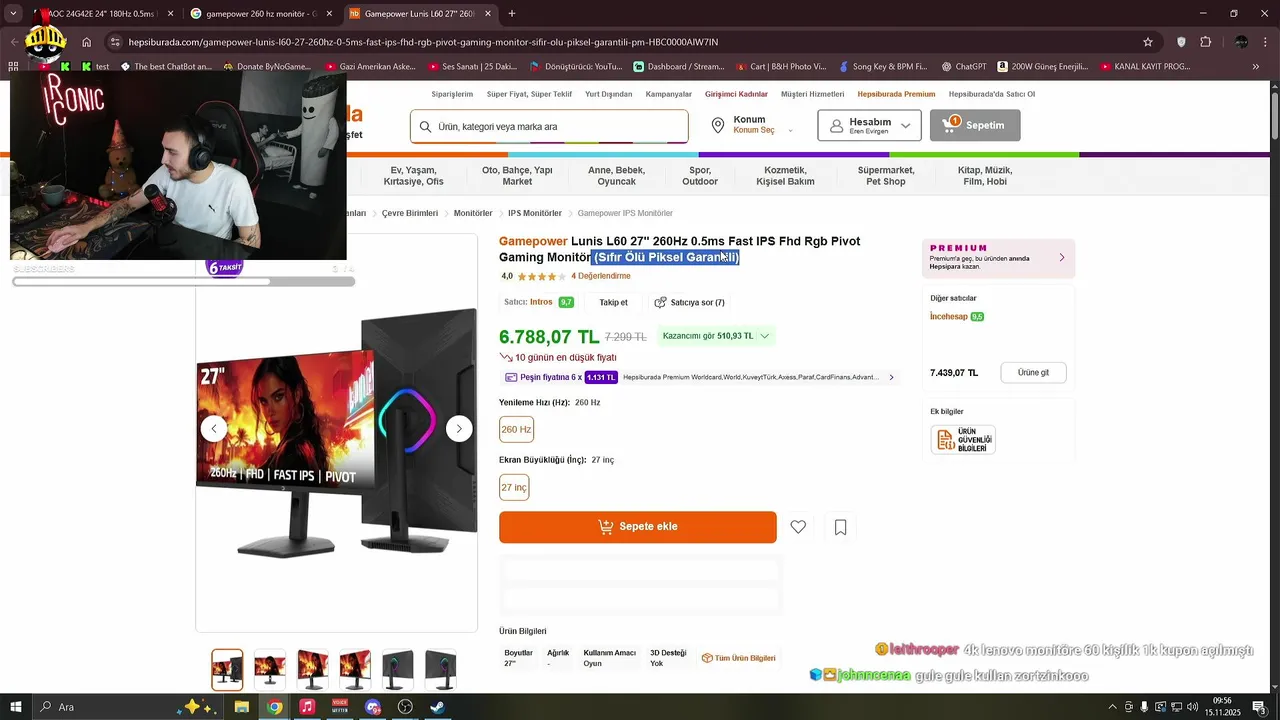Switch to the gamepower 260 hz monitör tab
The width and height of the screenshot is (1280, 720).
[259, 14]
